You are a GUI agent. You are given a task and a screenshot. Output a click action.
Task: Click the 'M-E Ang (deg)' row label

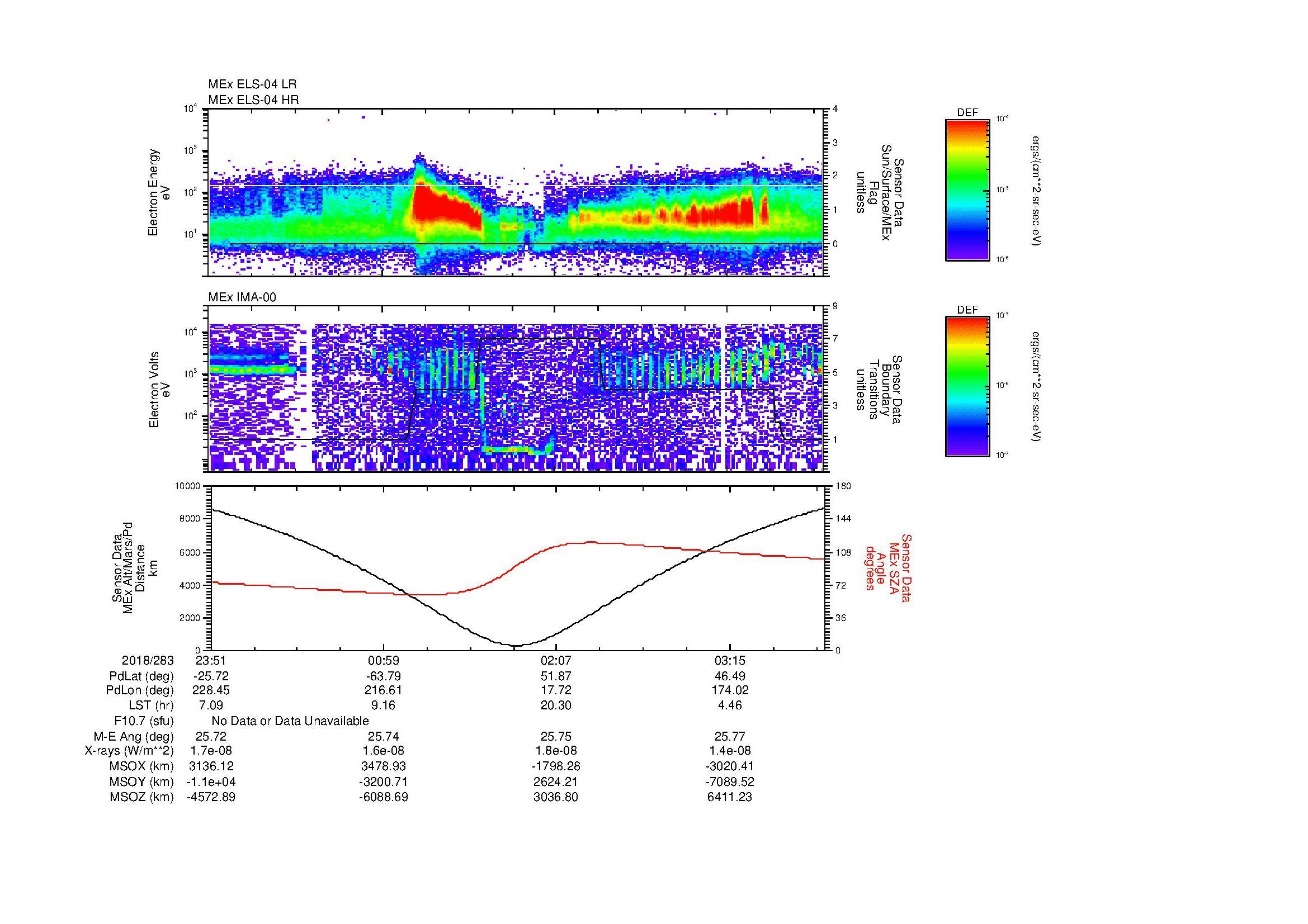[134, 737]
